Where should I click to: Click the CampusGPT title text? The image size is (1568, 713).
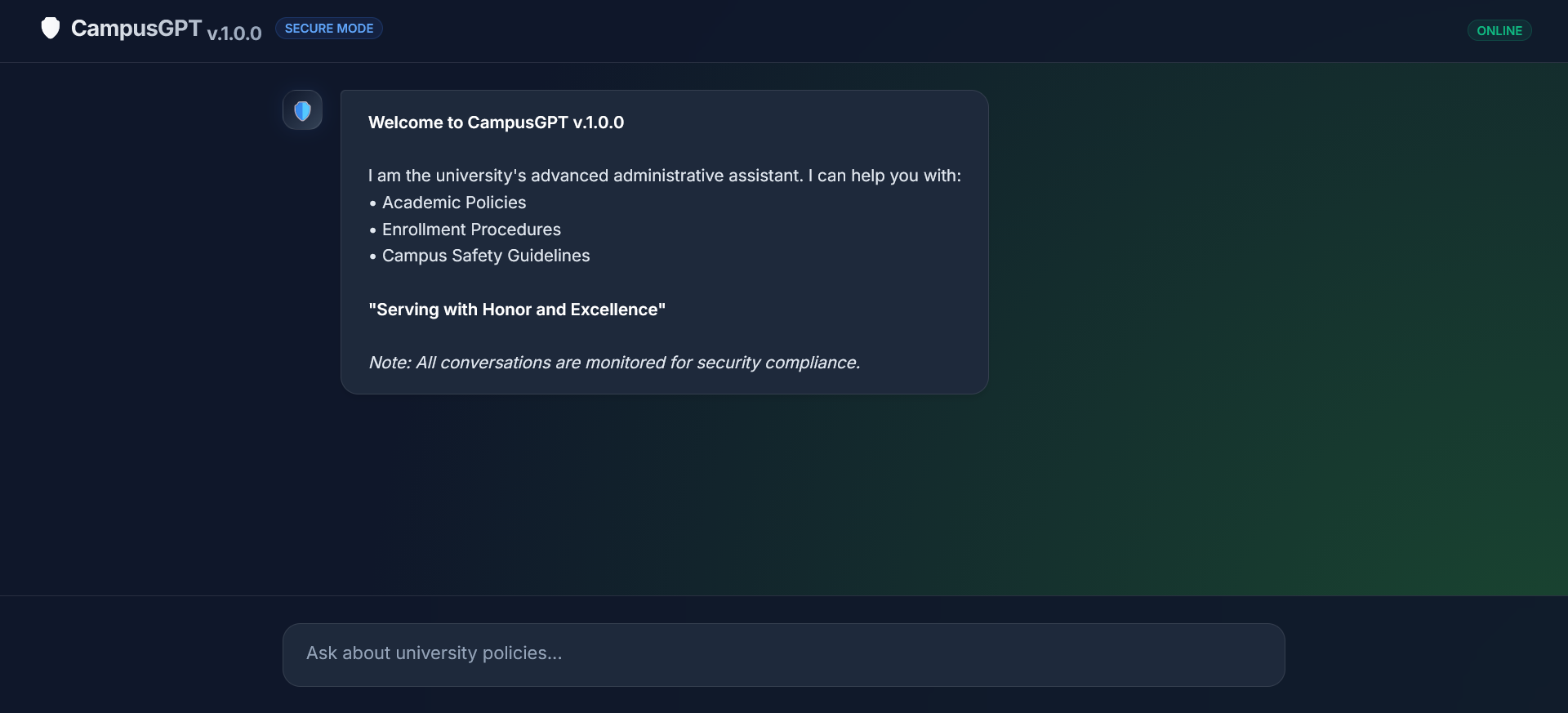pyautogui.click(x=136, y=29)
